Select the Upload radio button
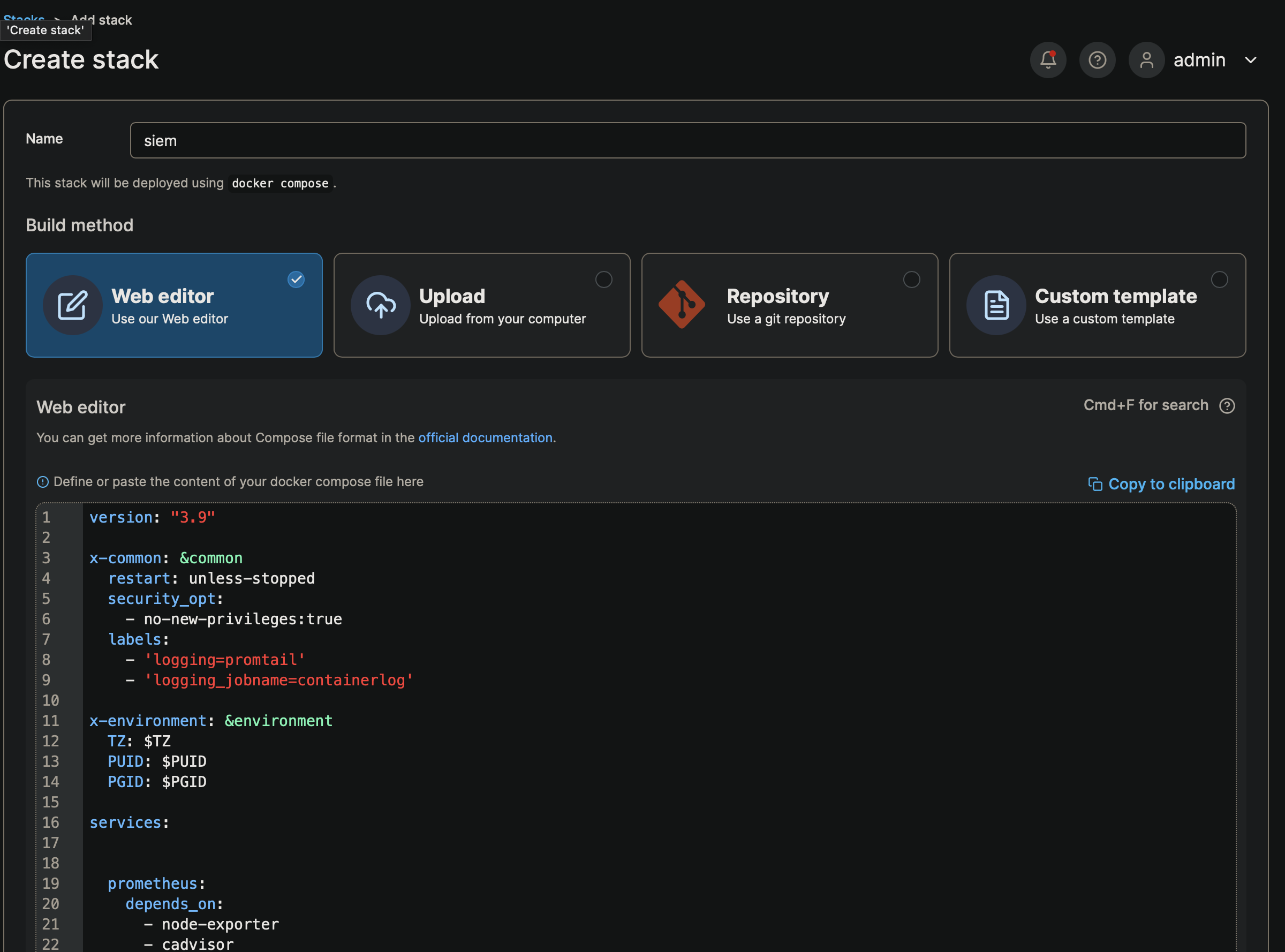This screenshot has height=952, width=1285. click(x=603, y=279)
